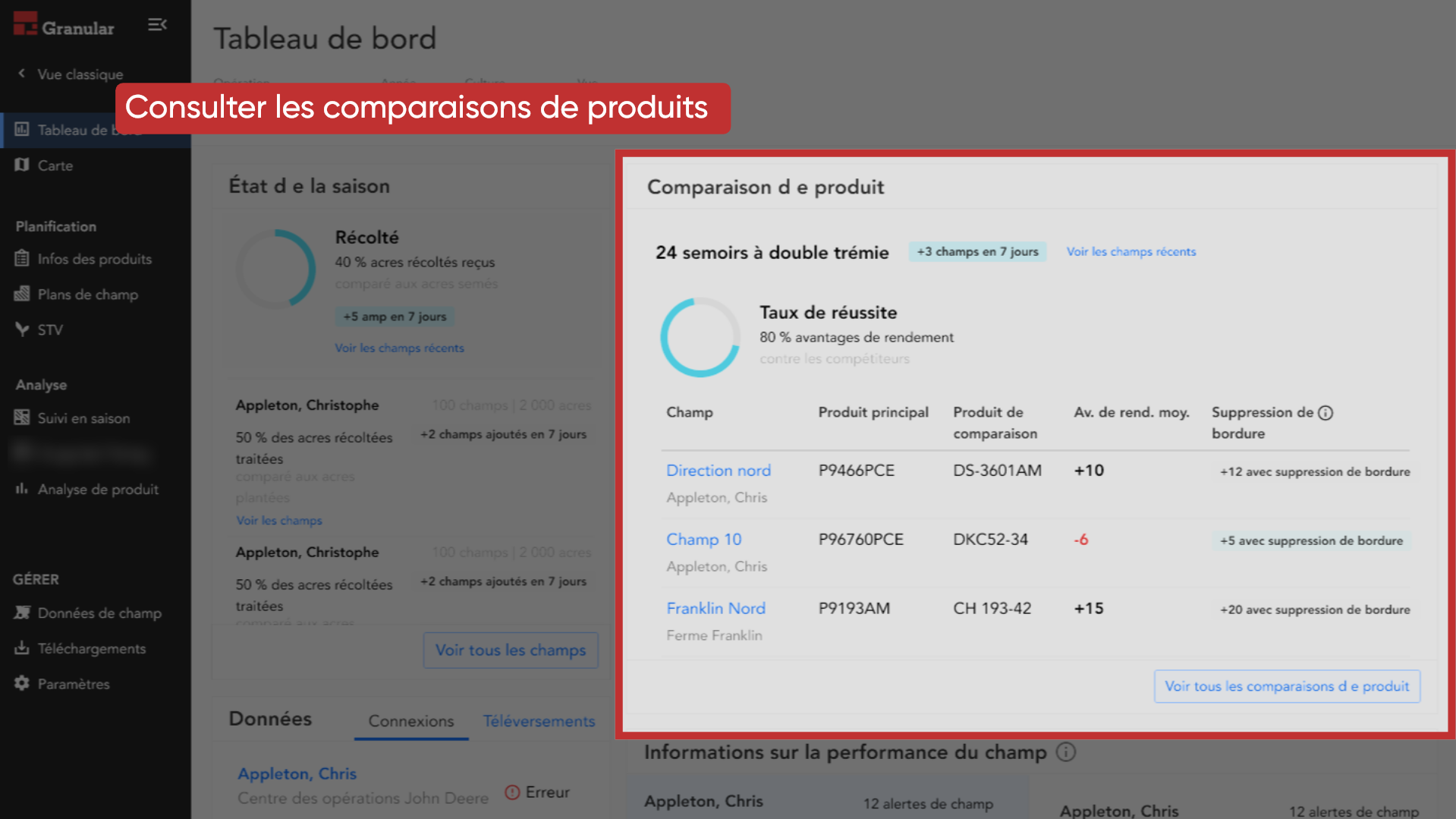This screenshot has height=819, width=1456.
Task: Click product code P9466PCE
Action: coord(856,471)
